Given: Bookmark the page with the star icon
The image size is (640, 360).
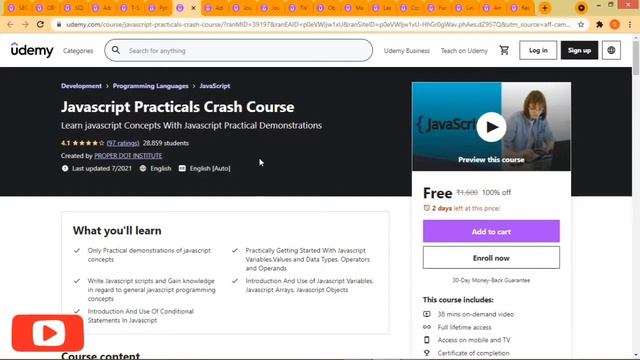Looking at the screenshot, I should pos(581,24).
